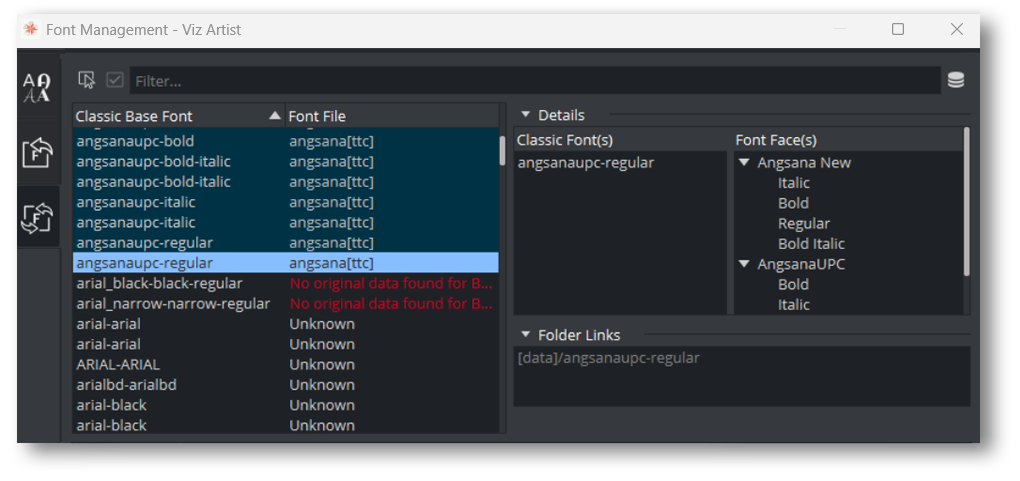The height and width of the screenshot is (481, 1020).
Task: Click the font list vertical scrollbar
Action: click(x=502, y=150)
